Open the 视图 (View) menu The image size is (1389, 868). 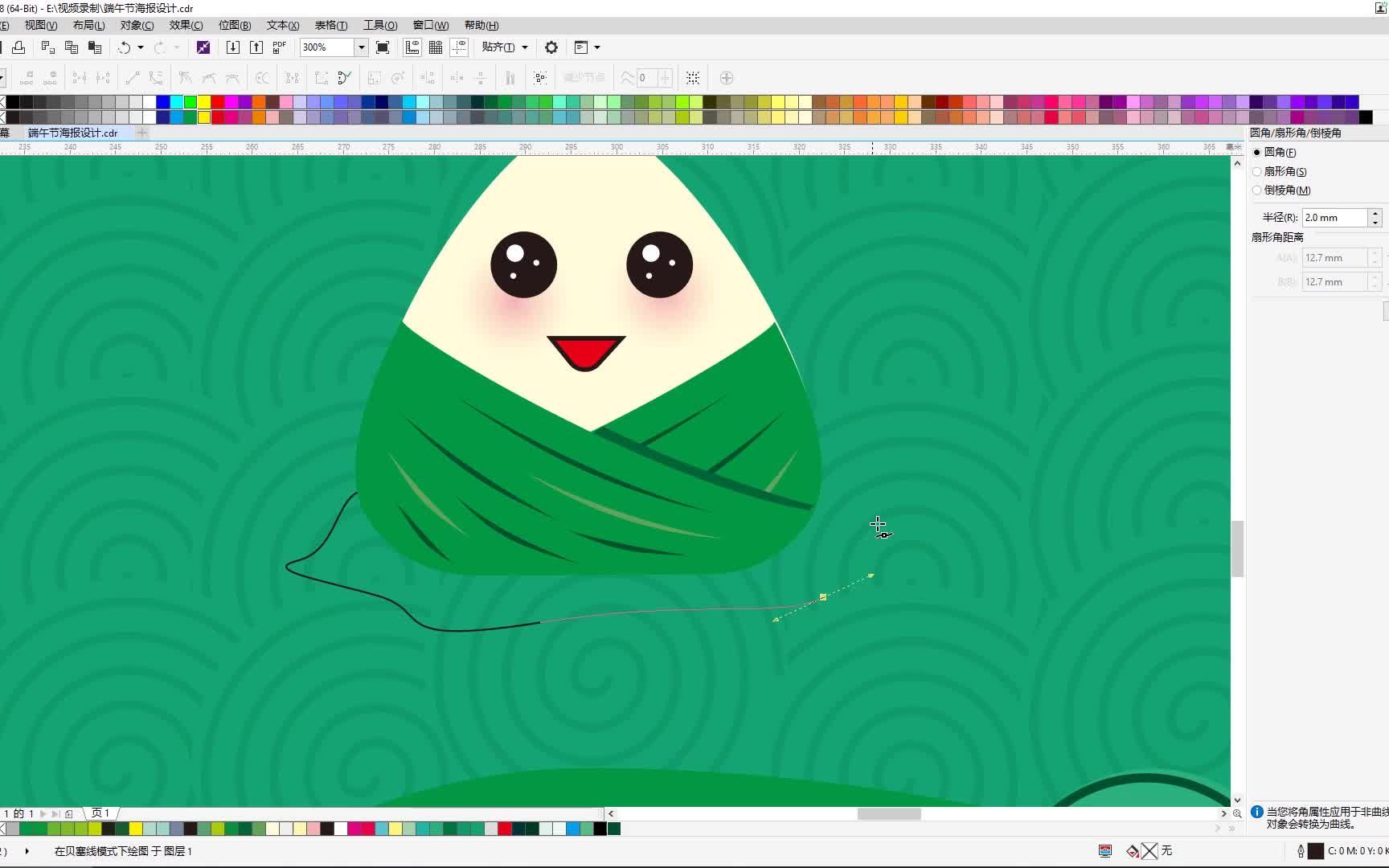click(x=40, y=25)
